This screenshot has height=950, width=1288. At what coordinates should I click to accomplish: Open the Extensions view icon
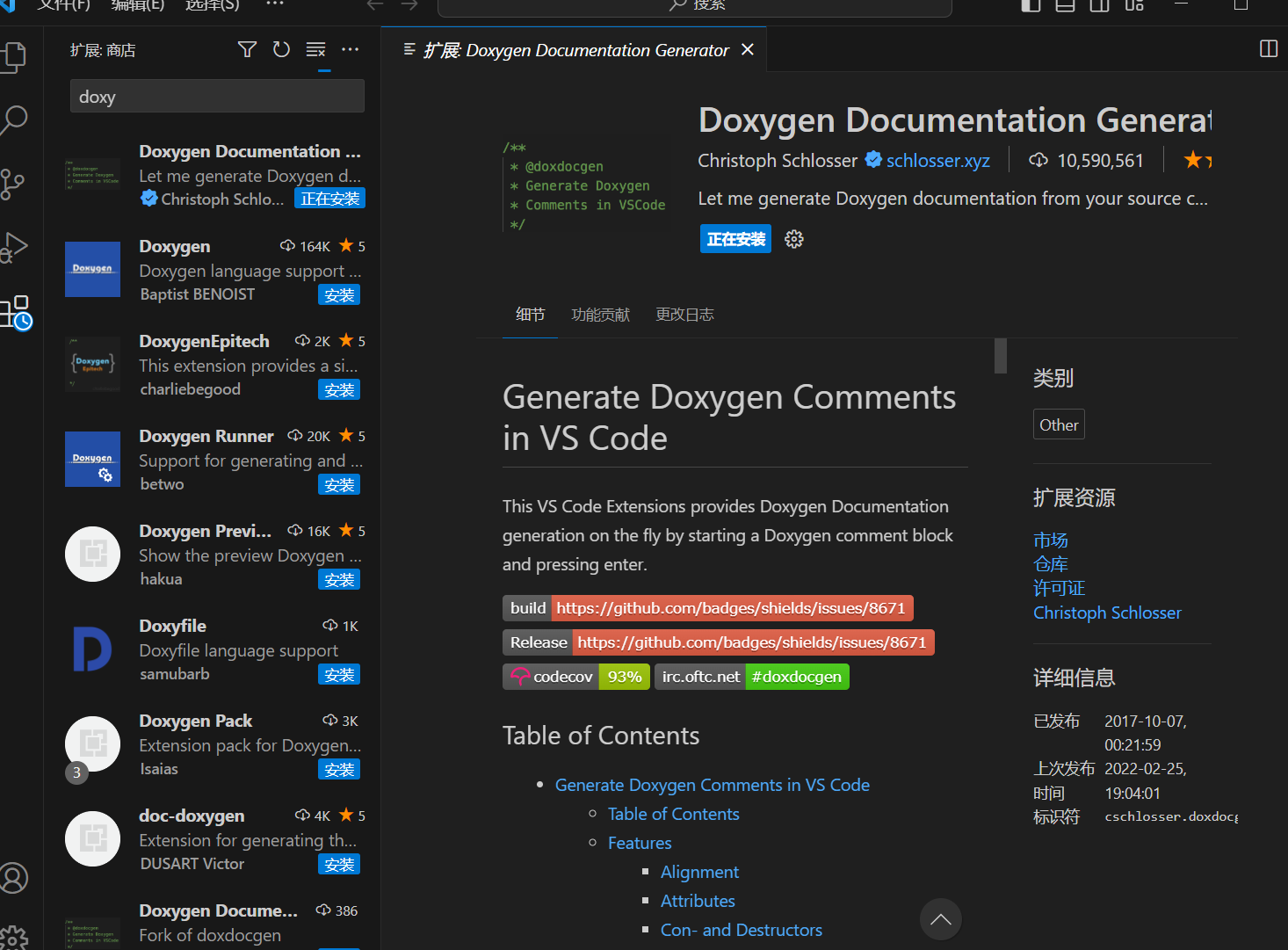coord(17,312)
